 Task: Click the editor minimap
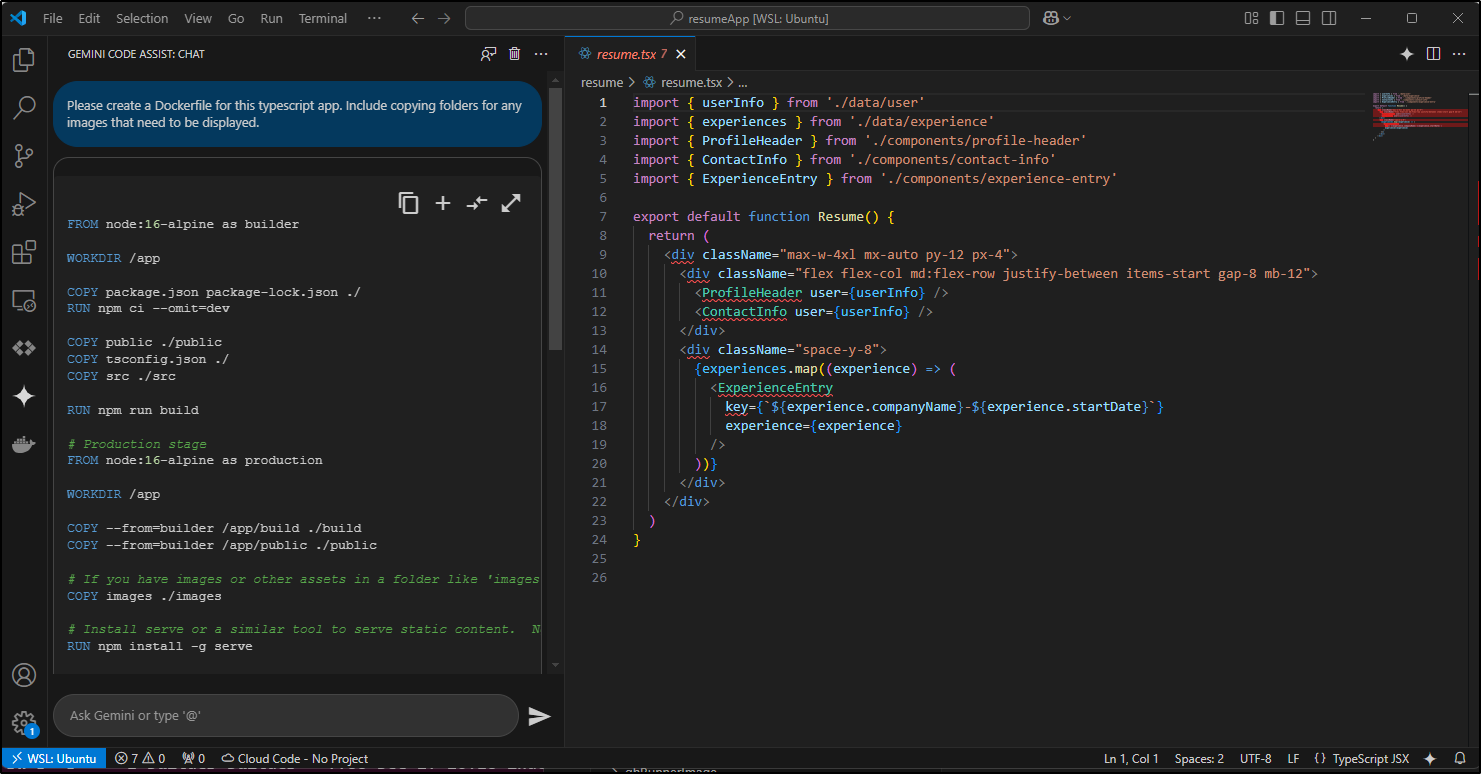point(1419,117)
